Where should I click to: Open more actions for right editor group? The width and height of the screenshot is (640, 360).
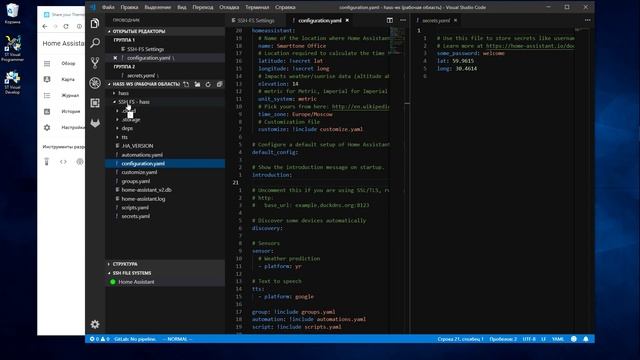coord(587,20)
